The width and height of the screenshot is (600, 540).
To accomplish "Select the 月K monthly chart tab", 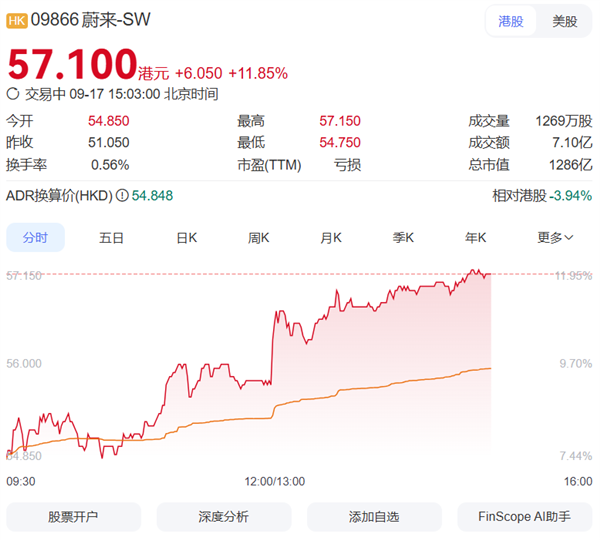I will [331, 238].
